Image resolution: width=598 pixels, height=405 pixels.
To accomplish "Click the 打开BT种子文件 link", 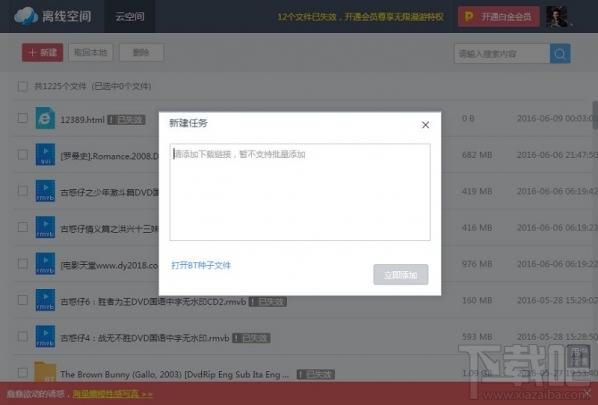I will 201,265.
